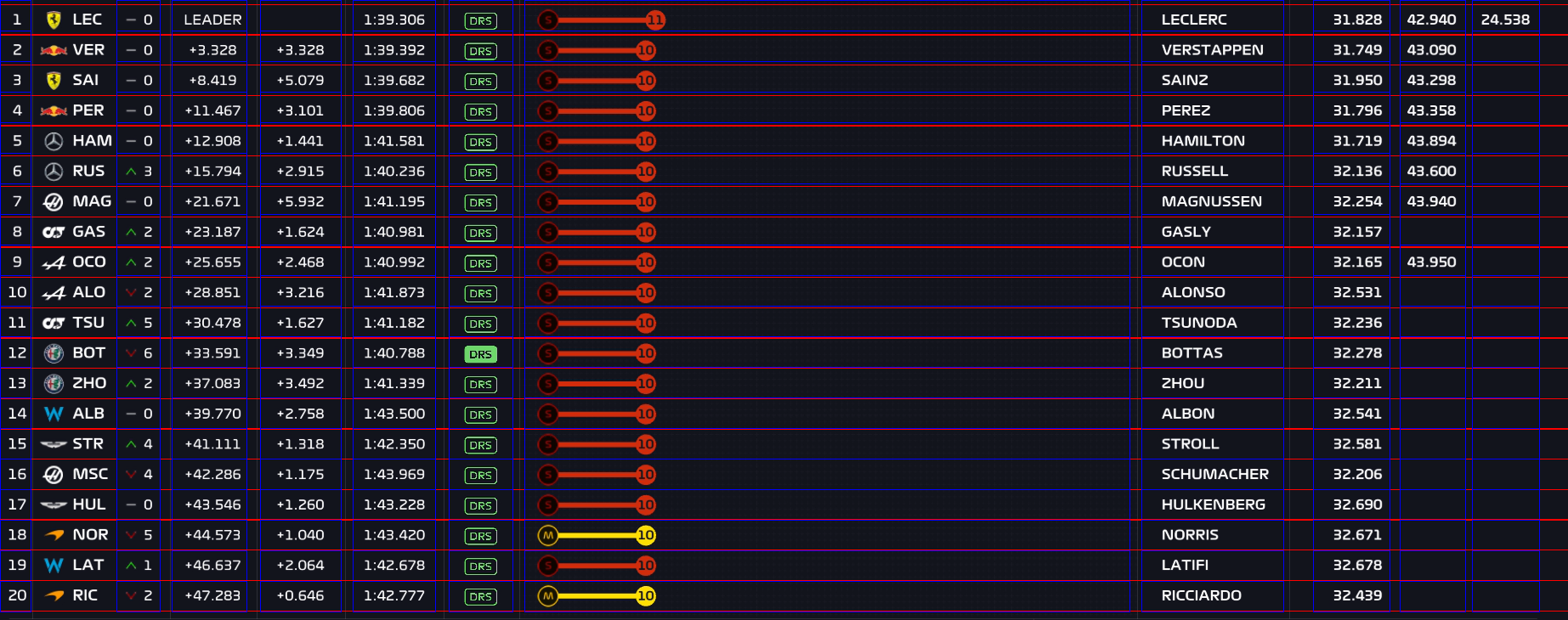The image size is (1568, 620).
Task: Click the HULKENBERG driver name
Action: pos(1213,504)
